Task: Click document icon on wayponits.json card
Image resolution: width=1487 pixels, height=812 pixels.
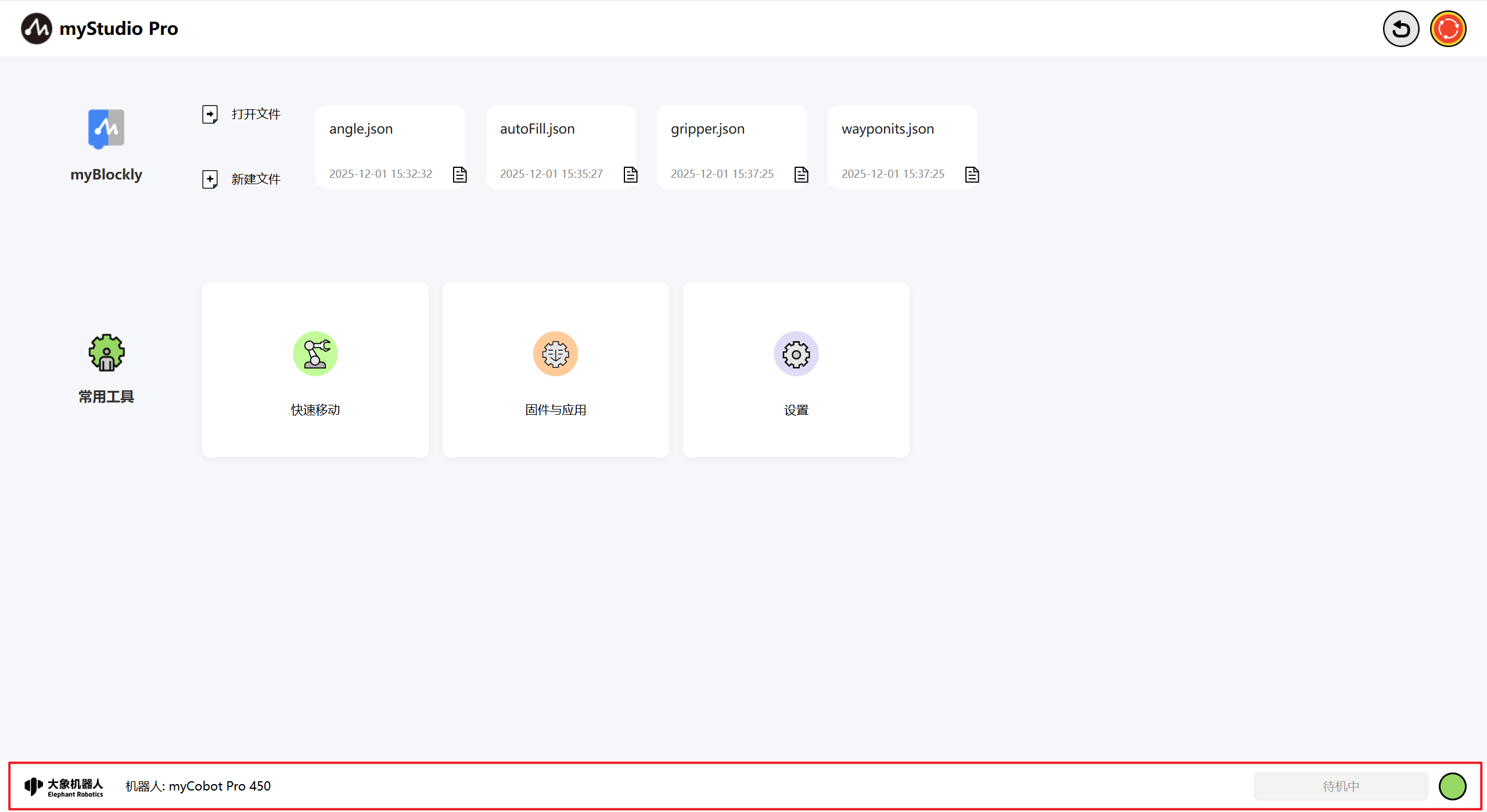Action: coord(972,174)
